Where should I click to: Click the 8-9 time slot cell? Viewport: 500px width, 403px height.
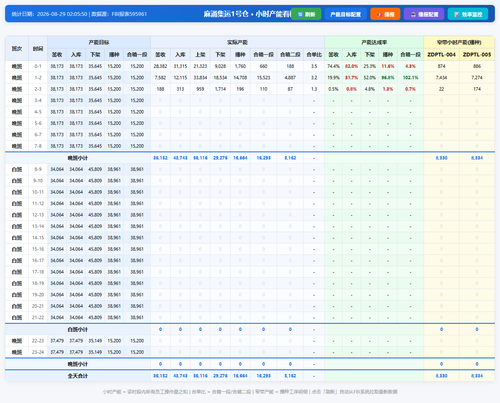[38, 169]
